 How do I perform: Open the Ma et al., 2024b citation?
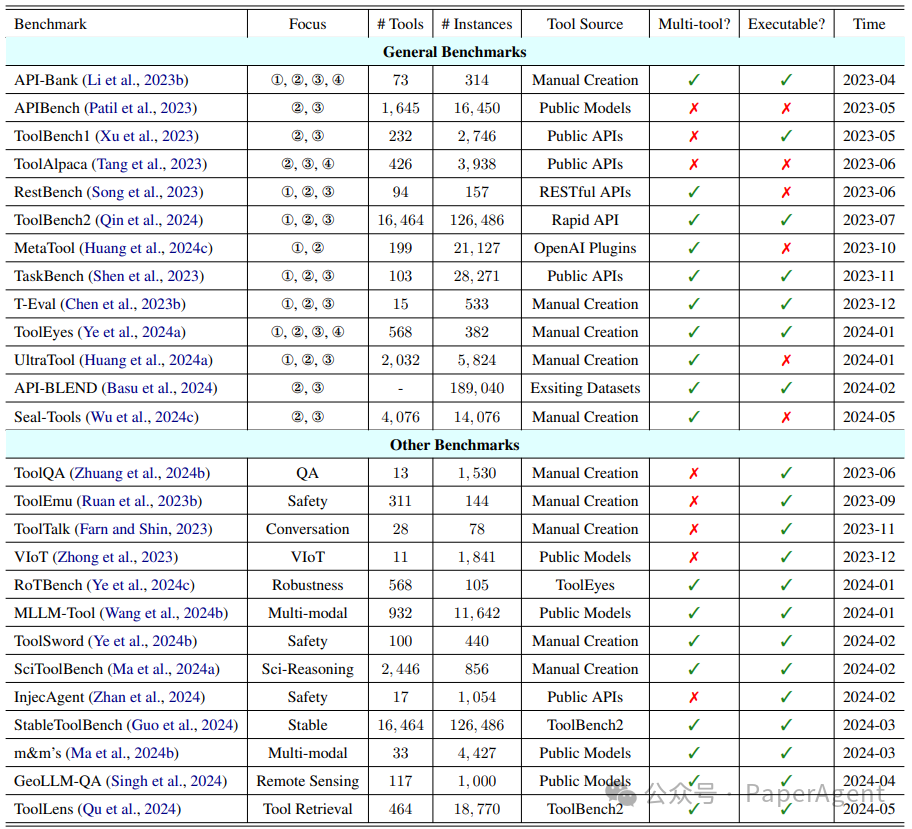124,753
